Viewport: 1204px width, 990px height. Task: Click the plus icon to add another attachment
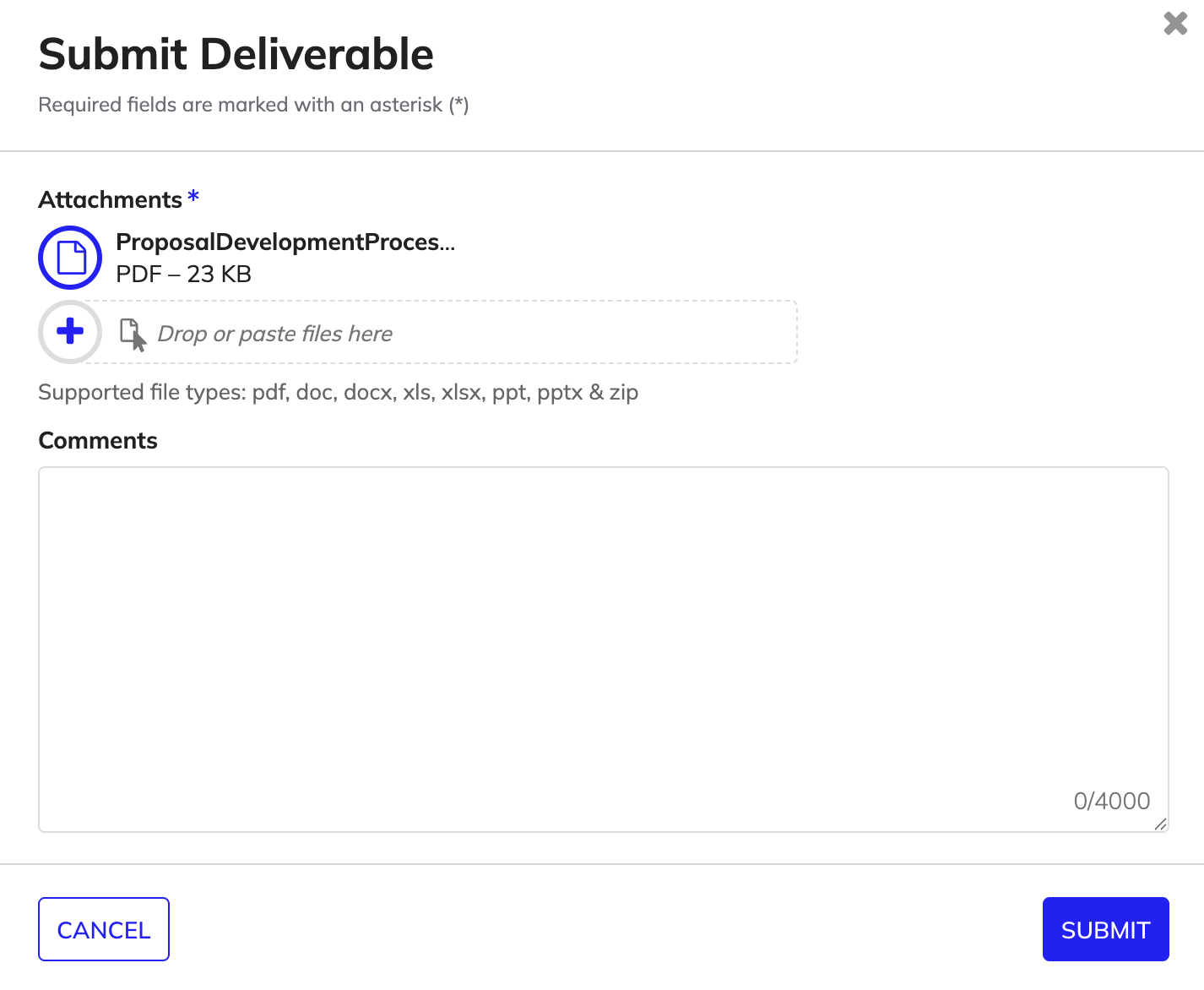click(x=70, y=332)
